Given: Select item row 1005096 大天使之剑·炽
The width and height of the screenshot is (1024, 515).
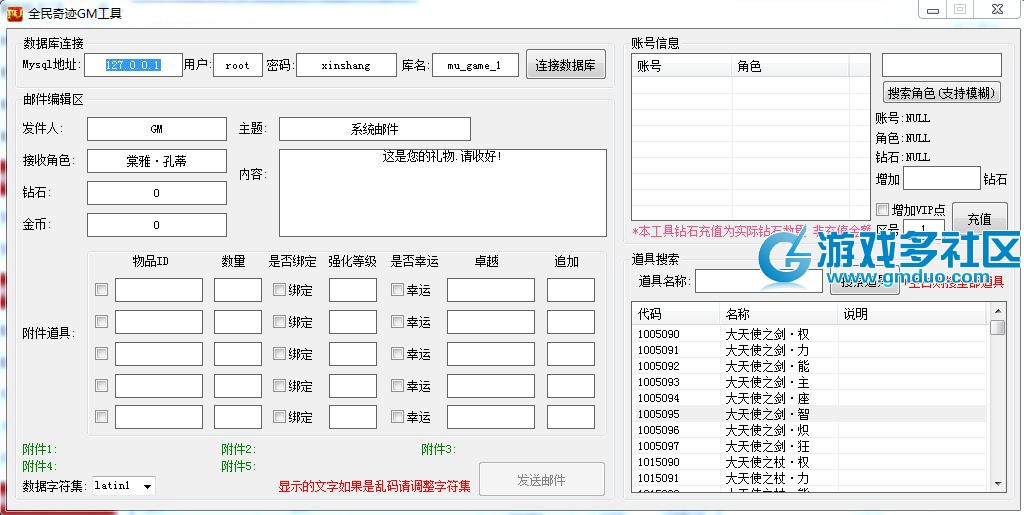Looking at the screenshot, I should point(810,430).
